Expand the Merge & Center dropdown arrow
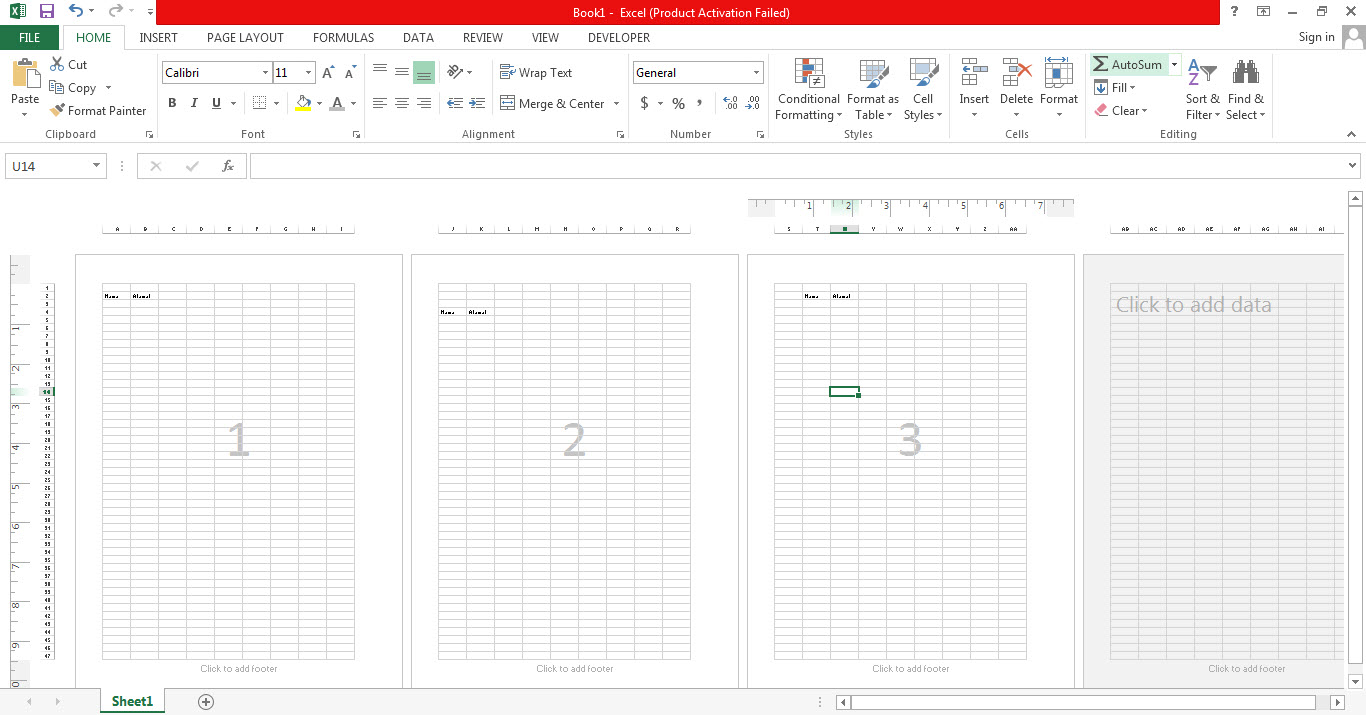The image size is (1366, 715). 616,104
